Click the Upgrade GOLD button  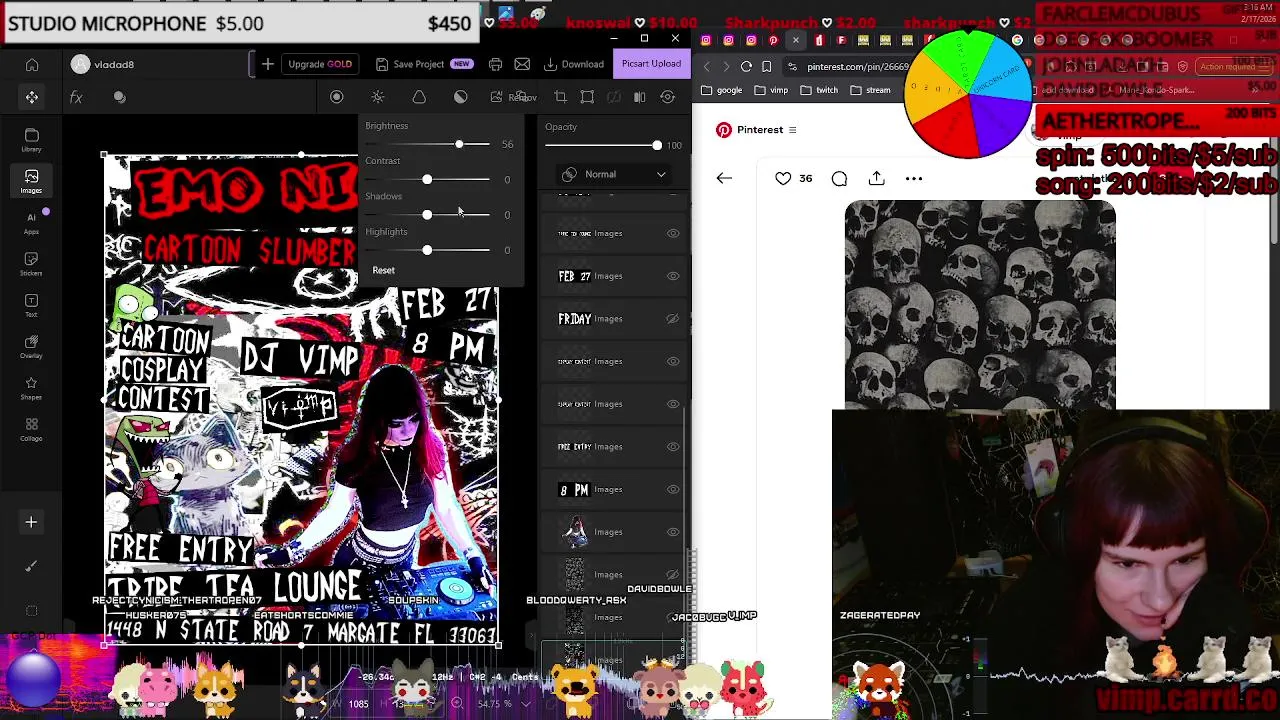click(320, 64)
